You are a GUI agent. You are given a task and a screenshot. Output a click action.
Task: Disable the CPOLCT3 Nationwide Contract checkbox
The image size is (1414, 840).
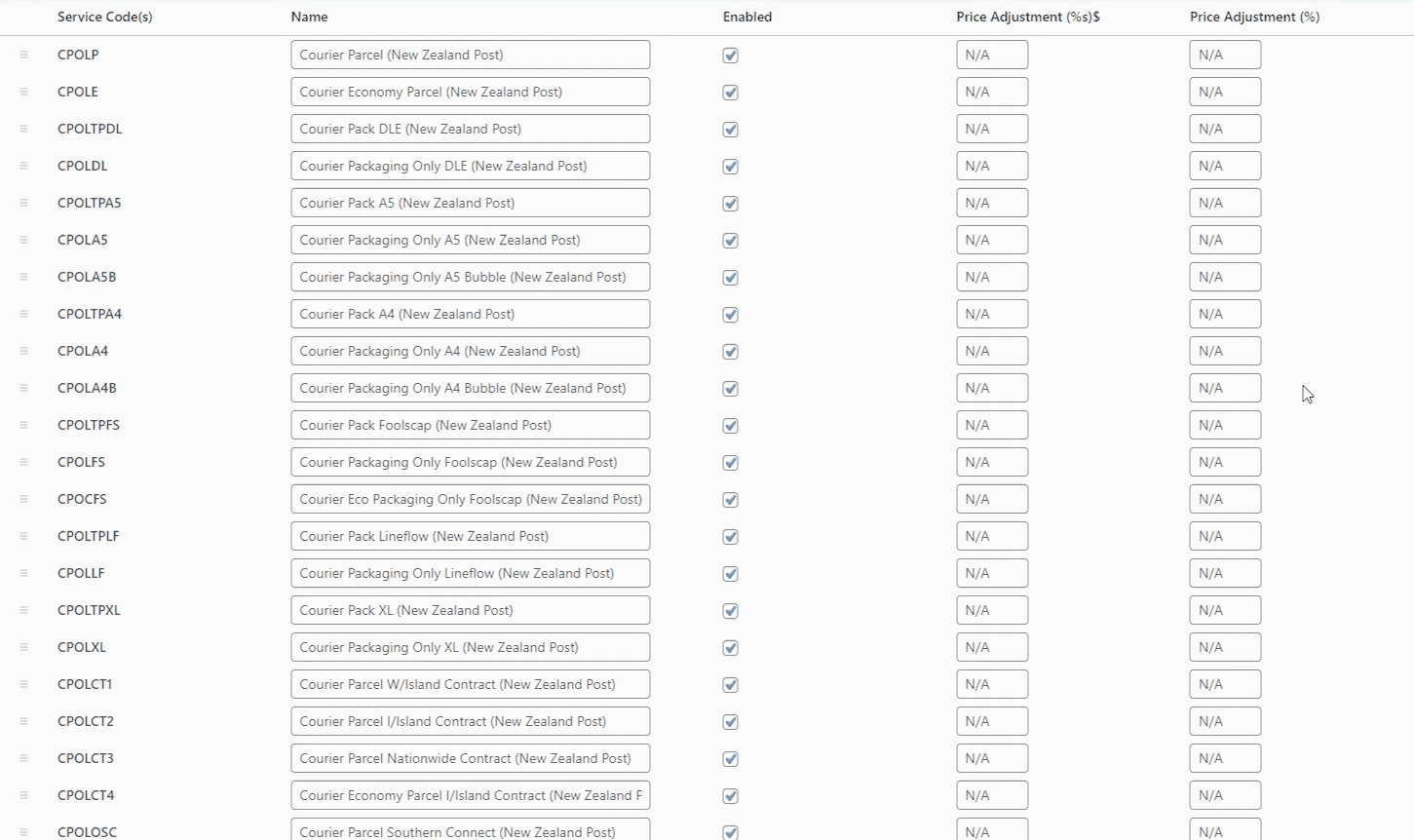(x=730, y=759)
